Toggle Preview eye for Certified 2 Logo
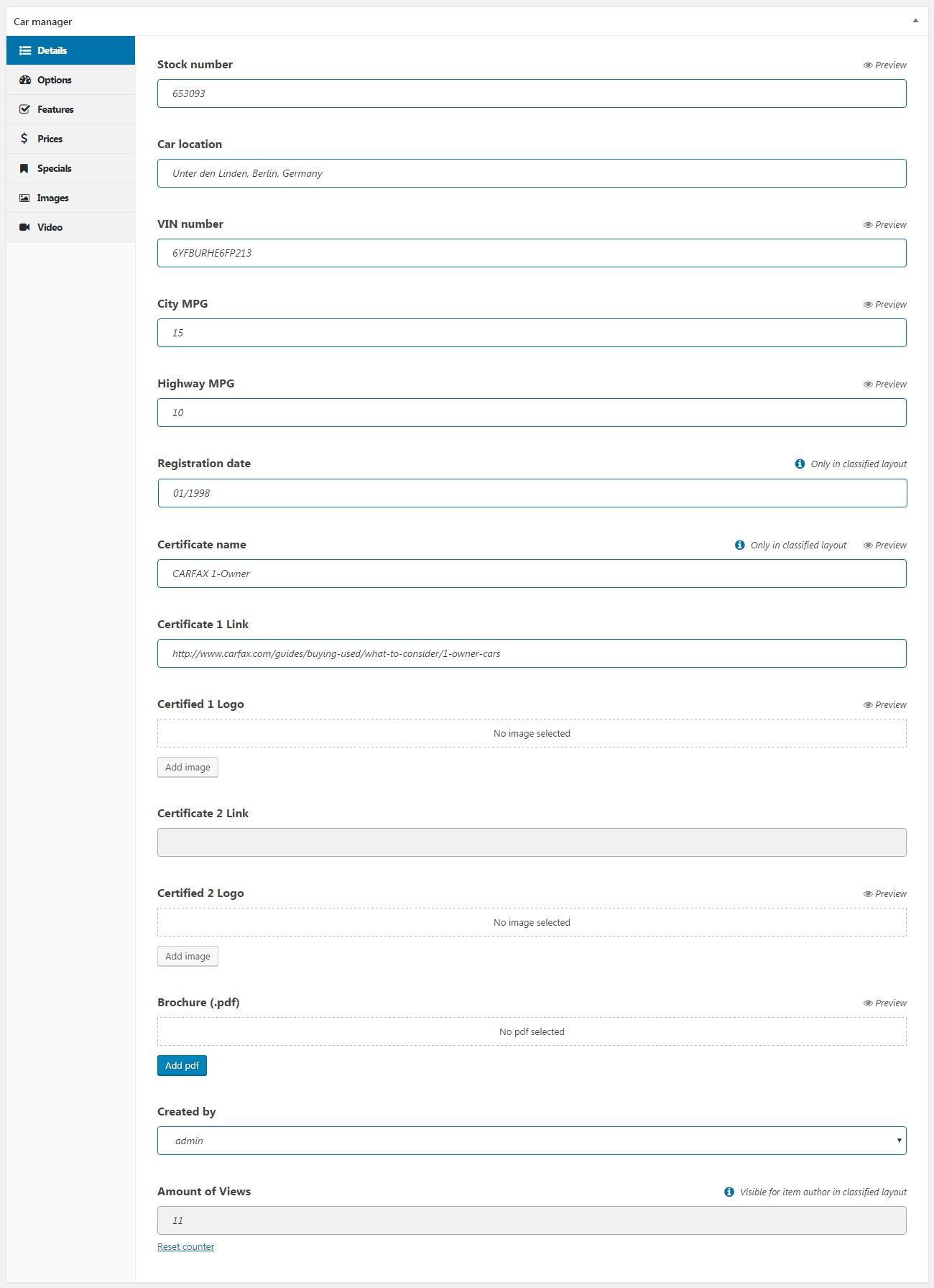Viewport: 934px width, 1288px height. tap(868, 894)
